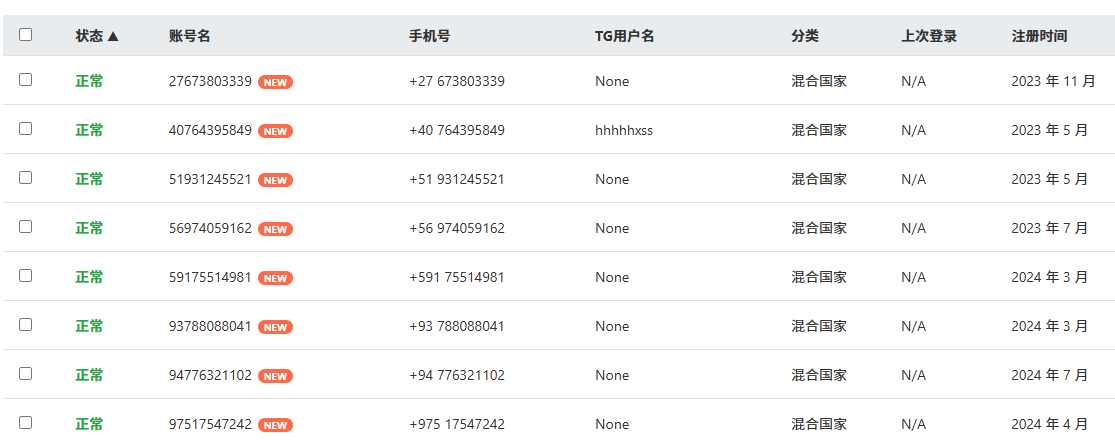Image resolution: width=1115 pixels, height=440 pixels.
Task: Select checkbox for phone +40 764395849 row
Action: [26, 128]
